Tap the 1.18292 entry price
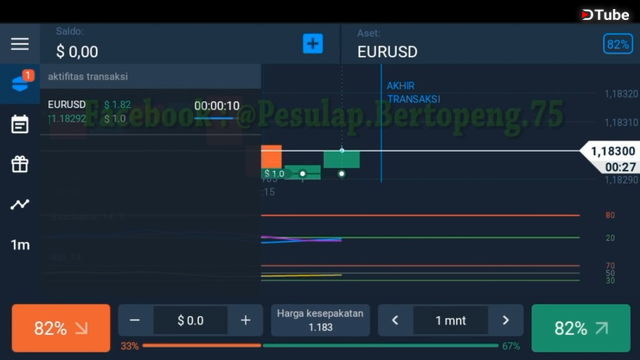This screenshot has height=360, width=640. [67, 119]
